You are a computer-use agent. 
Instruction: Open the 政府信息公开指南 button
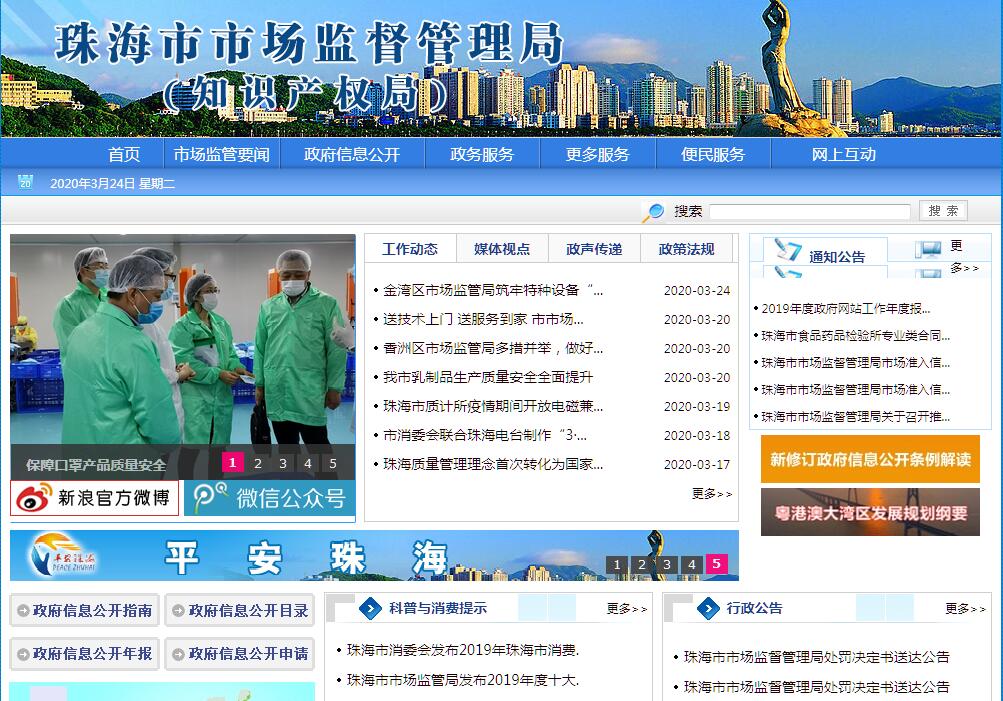coord(85,610)
